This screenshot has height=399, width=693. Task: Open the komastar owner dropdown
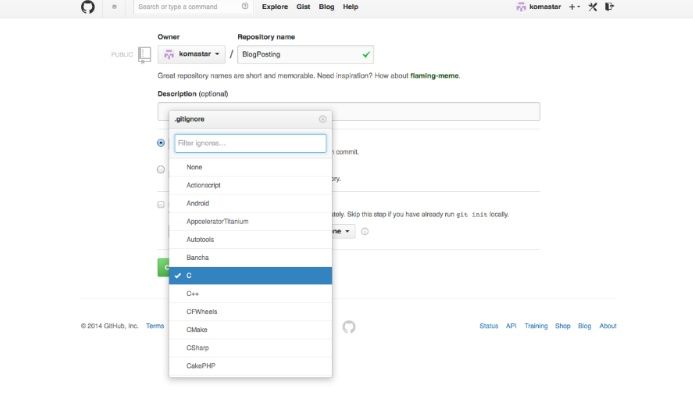tap(191, 54)
